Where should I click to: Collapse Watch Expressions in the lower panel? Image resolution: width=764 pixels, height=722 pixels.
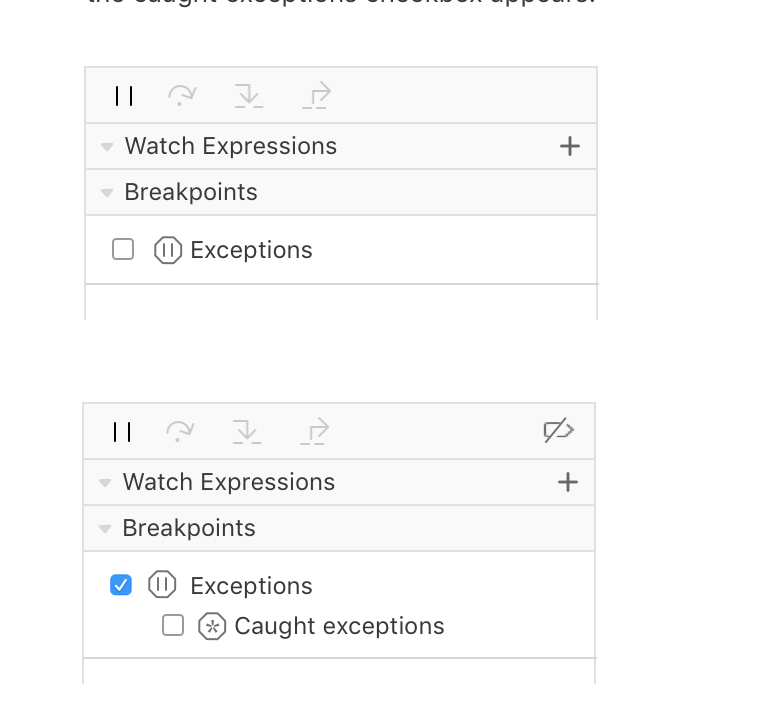[105, 483]
